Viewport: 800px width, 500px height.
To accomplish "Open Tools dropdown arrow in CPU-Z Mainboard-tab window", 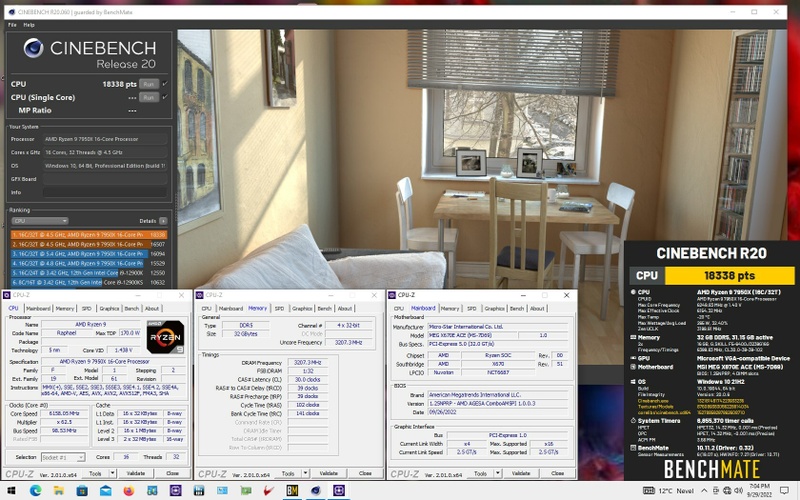I will coord(497,473).
